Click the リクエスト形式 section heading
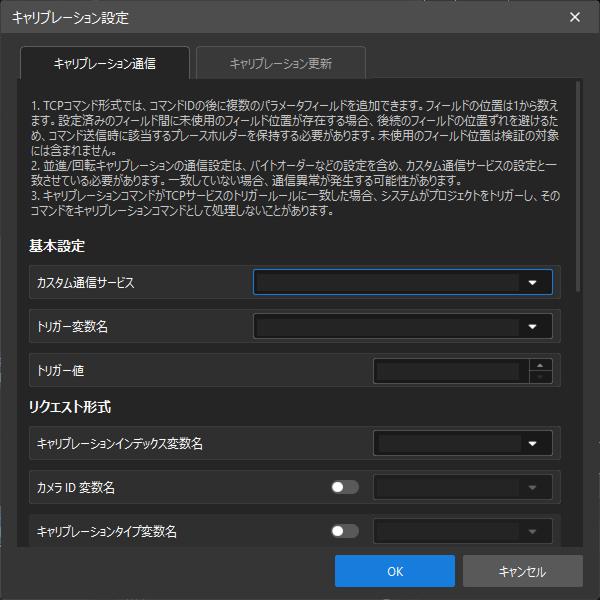Viewport: 600px width, 600px height. (70, 407)
